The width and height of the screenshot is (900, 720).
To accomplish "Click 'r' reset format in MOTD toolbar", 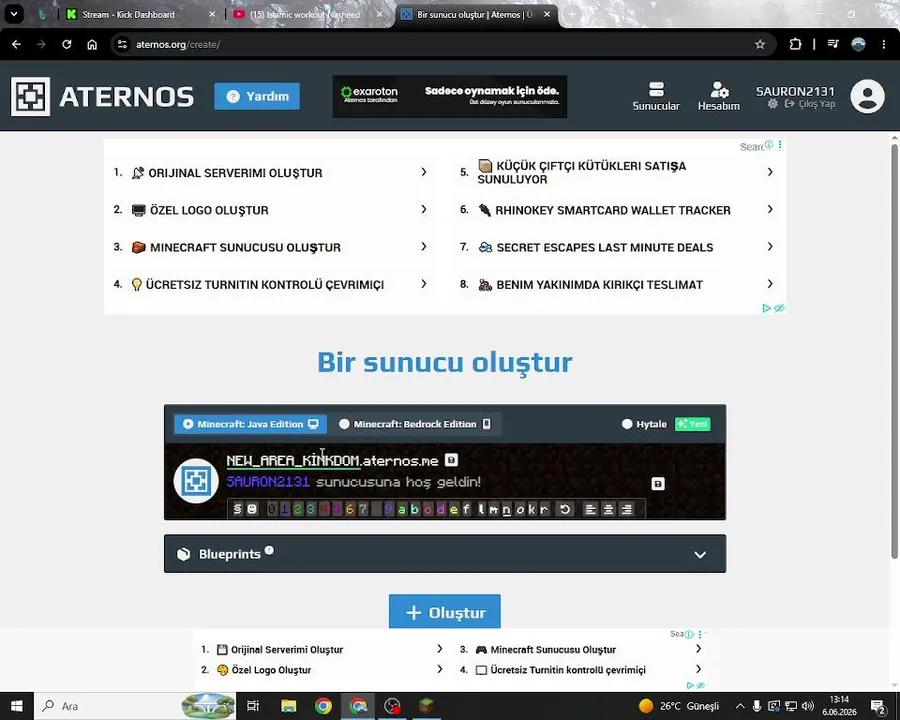I will click(x=544, y=509).
